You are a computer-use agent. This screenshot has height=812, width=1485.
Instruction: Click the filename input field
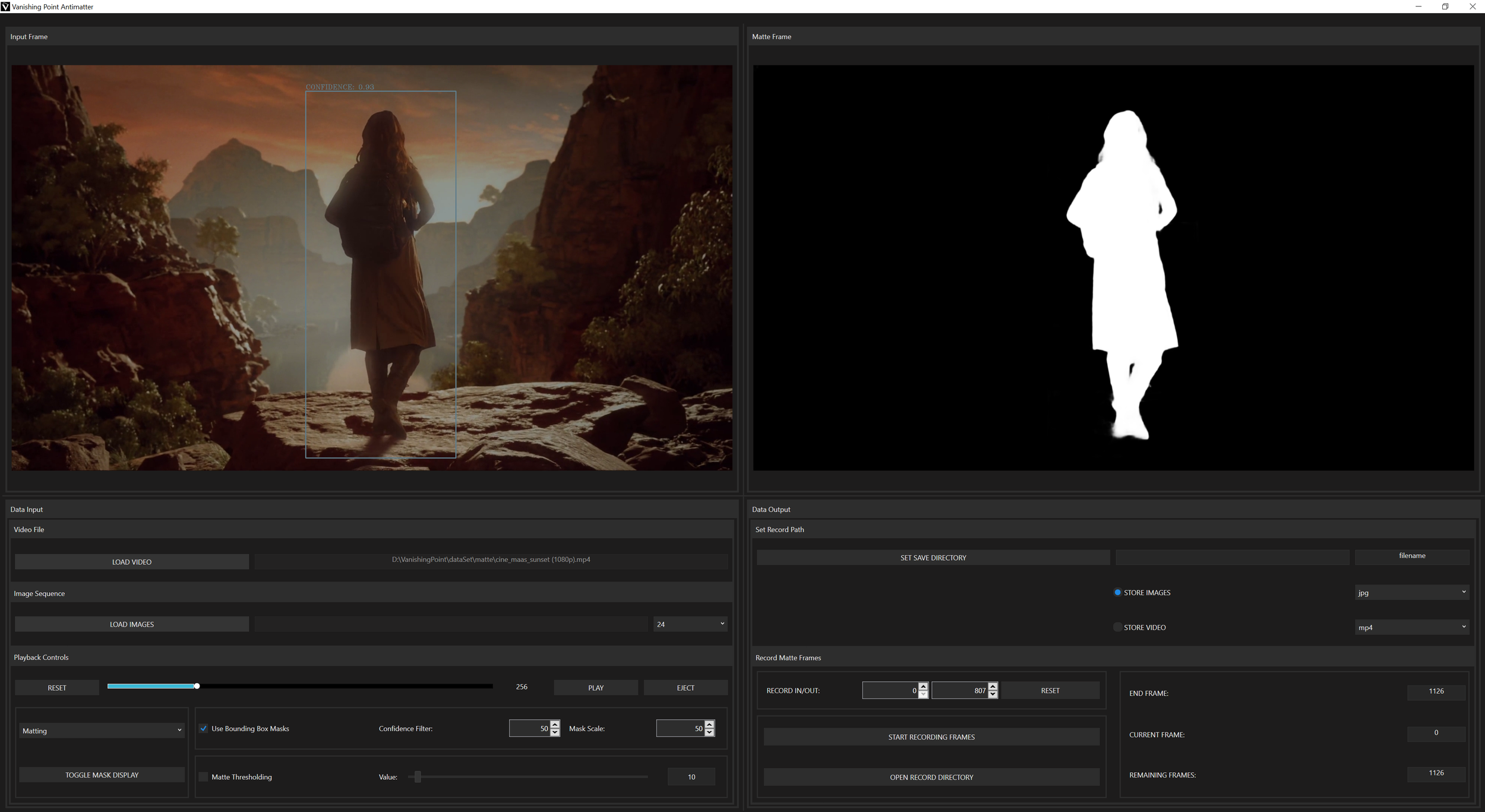(1412, 556)
